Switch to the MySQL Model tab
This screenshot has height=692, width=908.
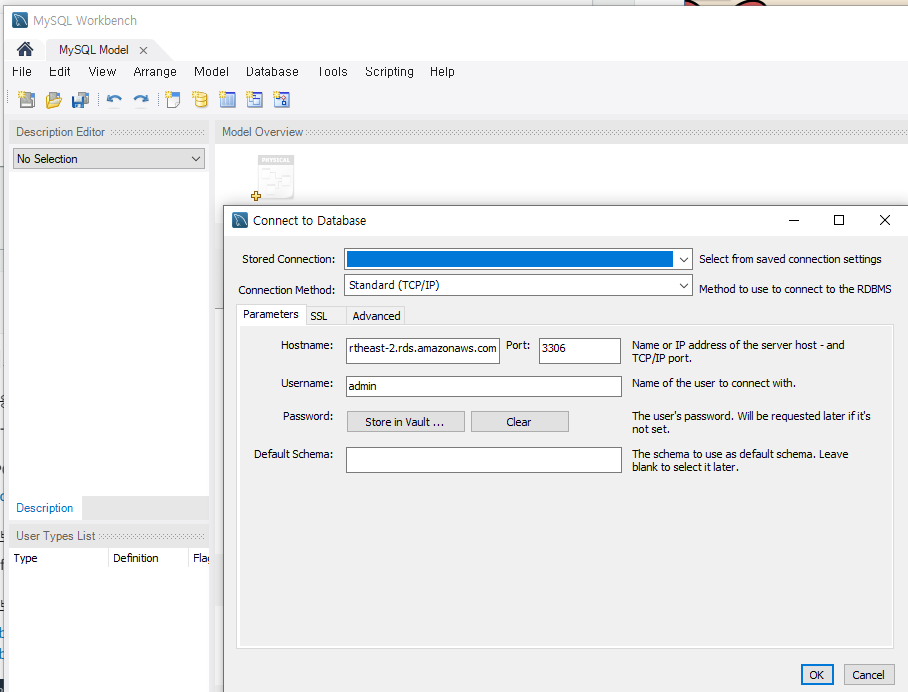click(x=94, y=50)
